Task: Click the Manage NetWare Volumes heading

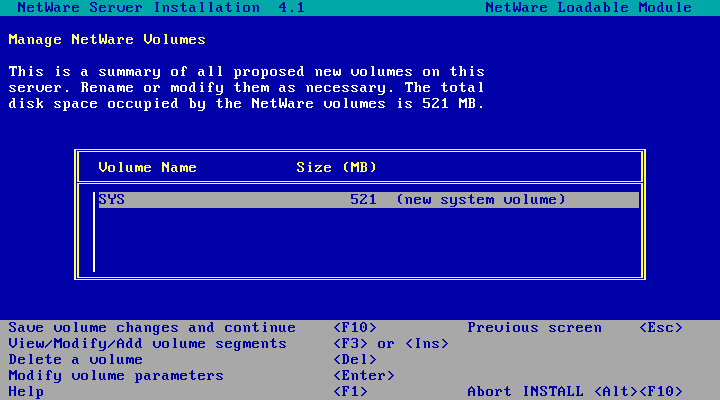Action: click(107, 40)
